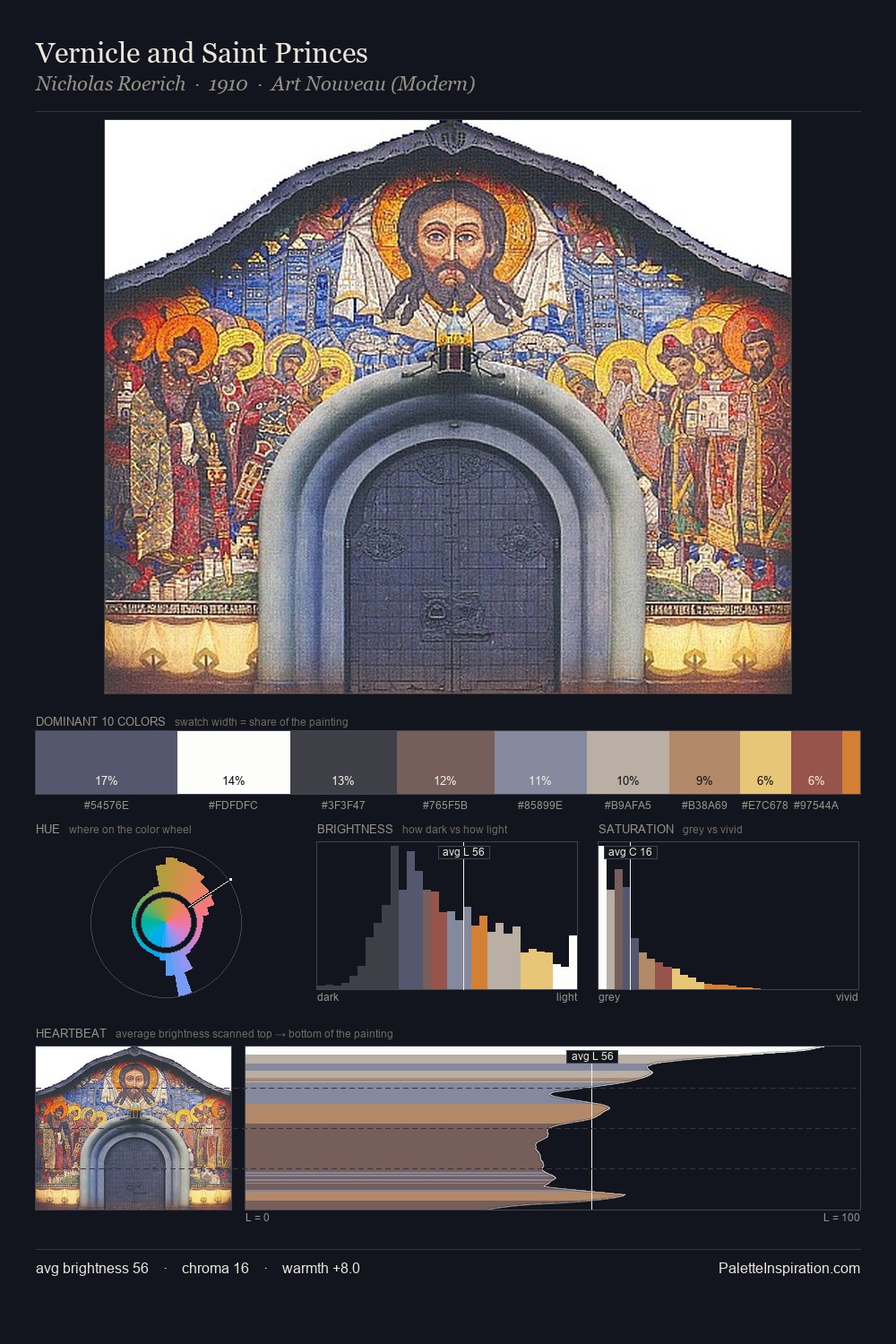Image resolution: width=896 pixels, height=1344 pixels.
Task: Click the hex code '#B9AFA5' text
Action: point(628,806)
